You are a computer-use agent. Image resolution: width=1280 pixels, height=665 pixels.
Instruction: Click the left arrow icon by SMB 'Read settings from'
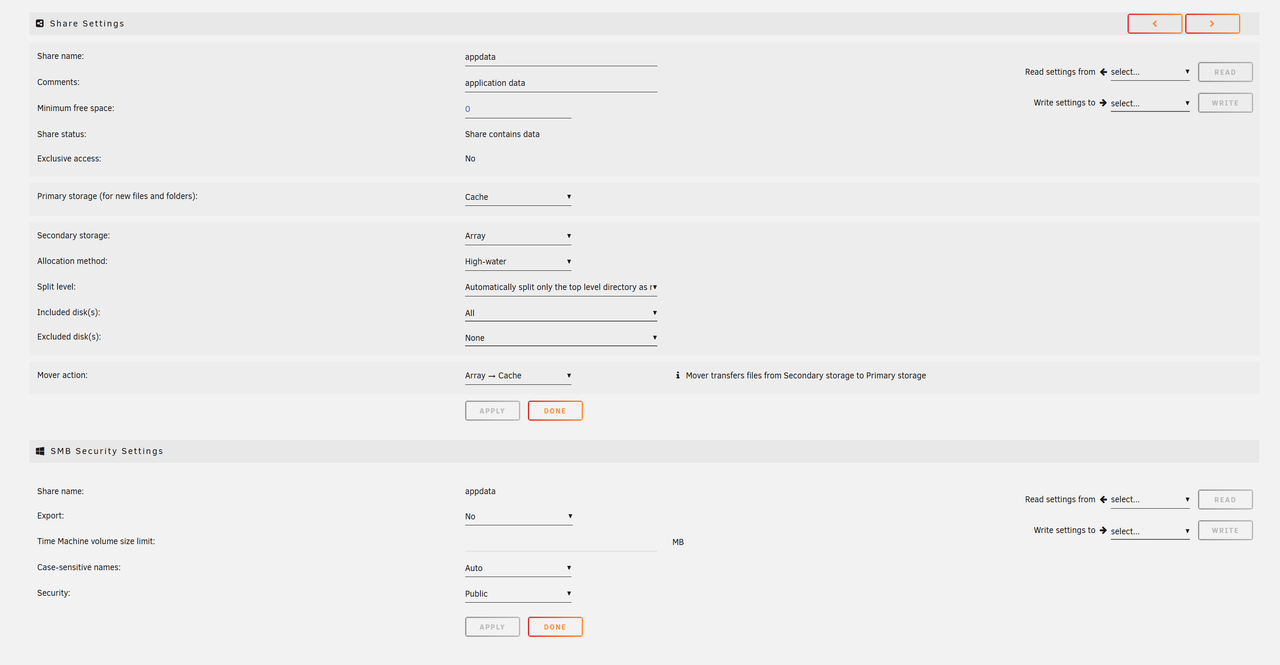point(1104,499)
